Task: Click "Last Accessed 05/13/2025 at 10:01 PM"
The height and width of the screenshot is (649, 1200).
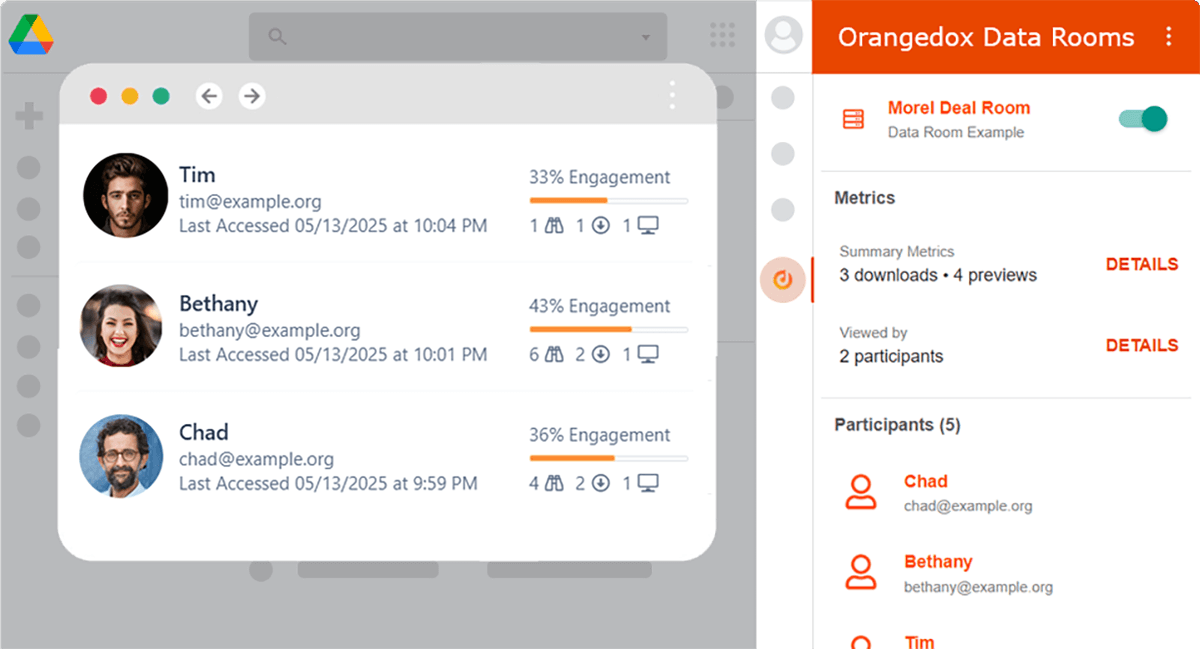Action: tap(333, 354)
